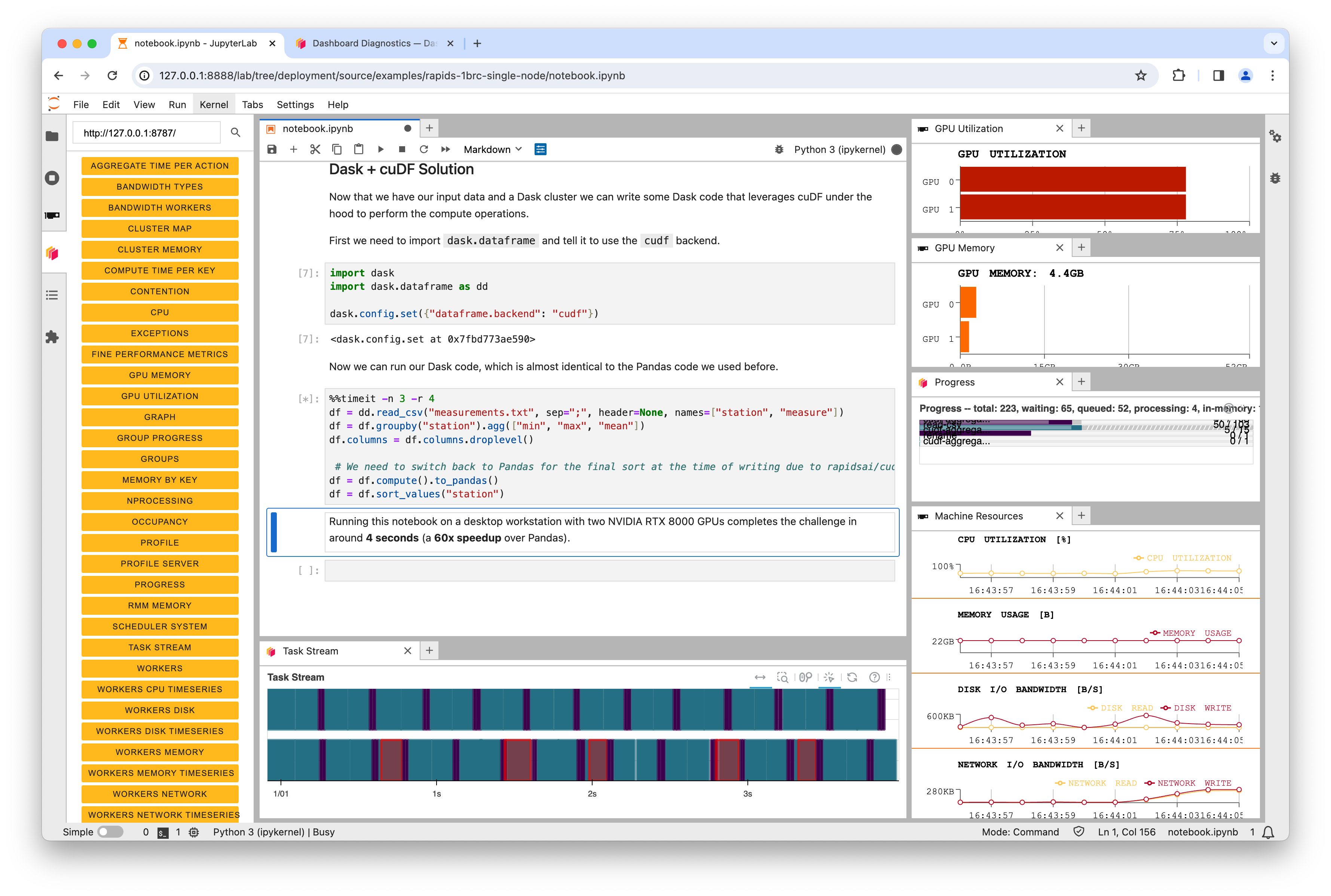Run the selected cell with the play button
1331x896 pixels.
380,149
